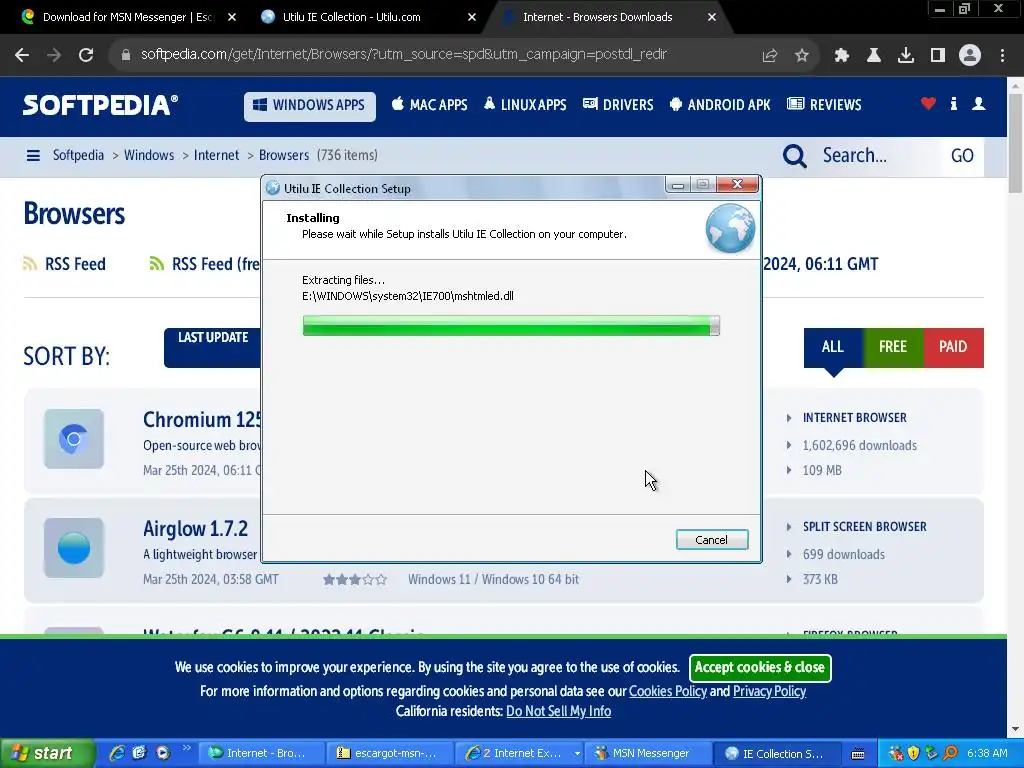Open the Windows breadcrumb link
Viewport: 1024px width, 768px height.
pyautogui.click(x=149, y=155)
